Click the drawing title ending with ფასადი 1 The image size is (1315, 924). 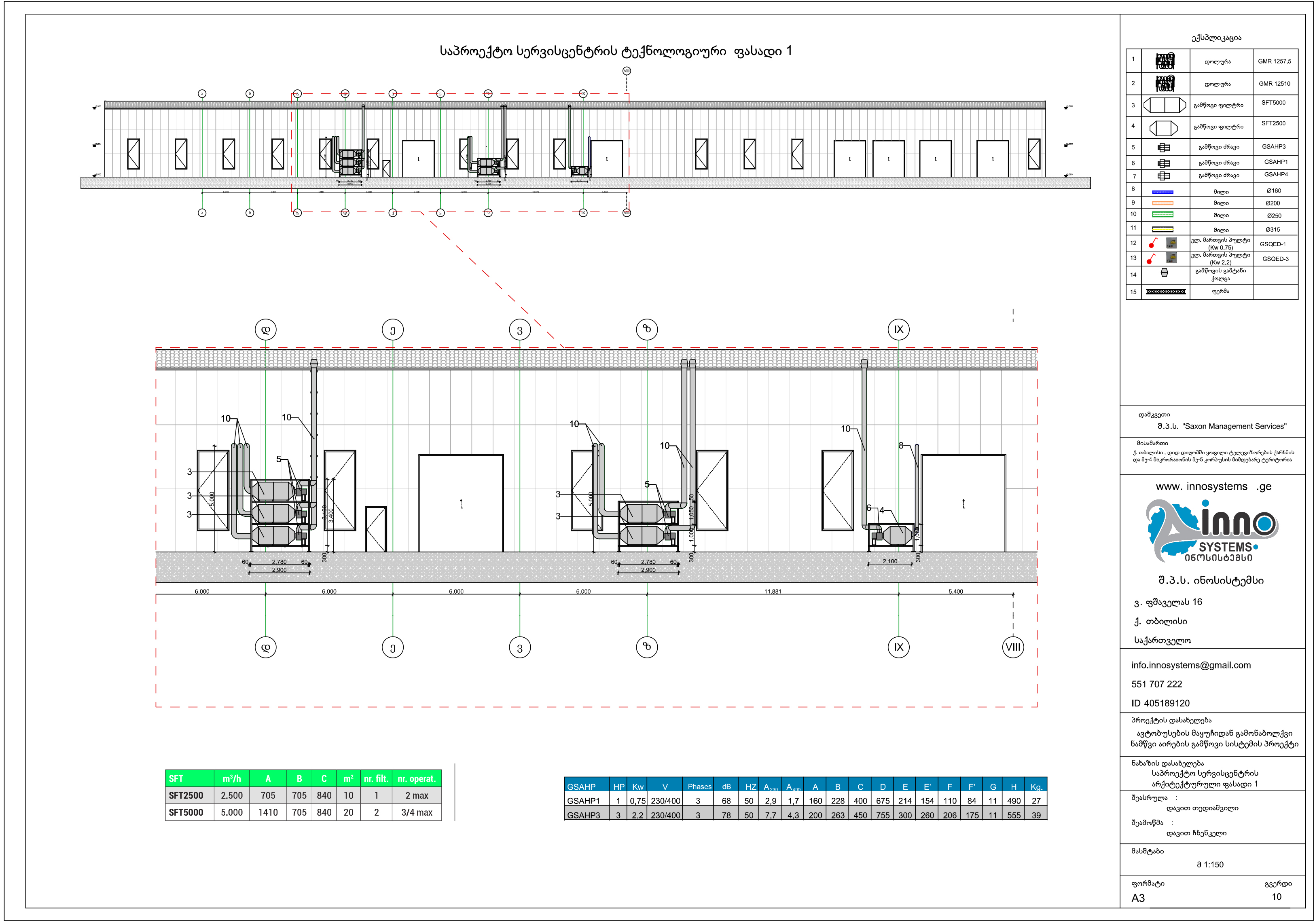[x=616, y=51]
